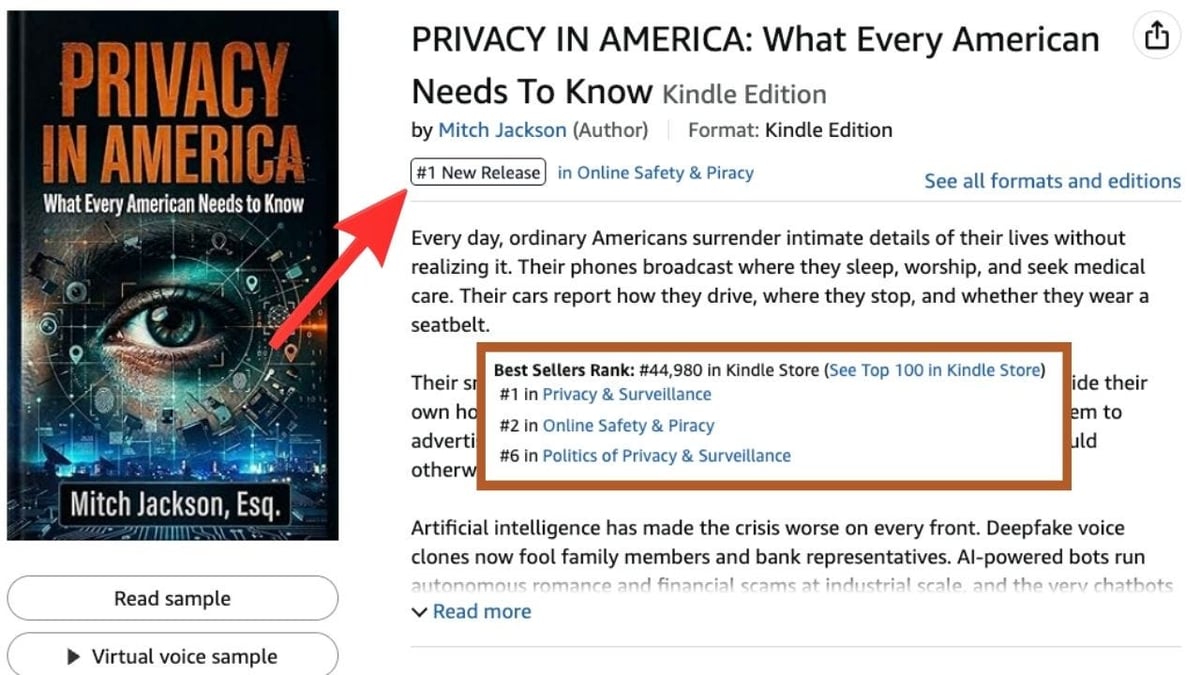Open the #1 ranked Privacy & Surveillance category
The height and width of the screenshot is (675, 1200).
[x=626, y=394]
